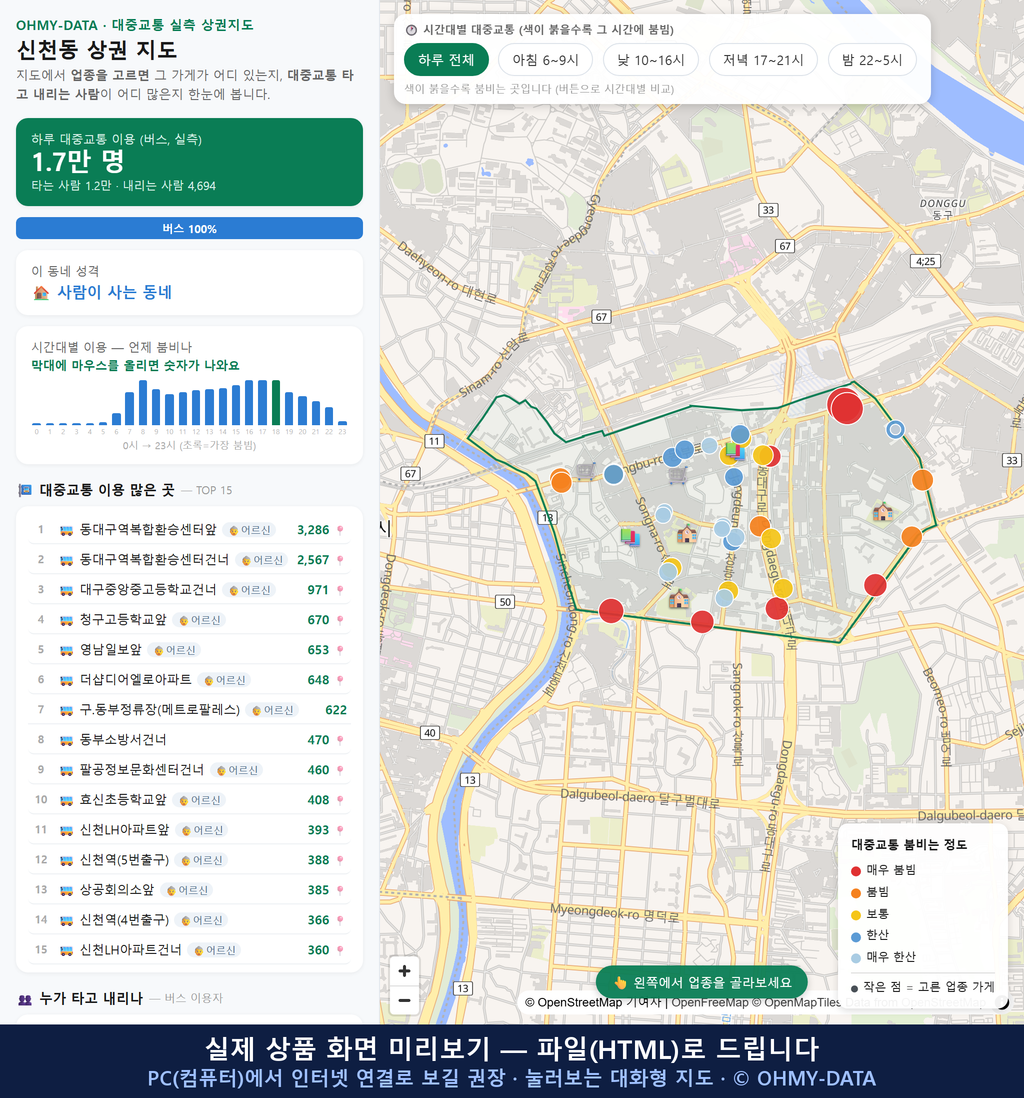Click the chart bar above hour label 22

[329, 416]
